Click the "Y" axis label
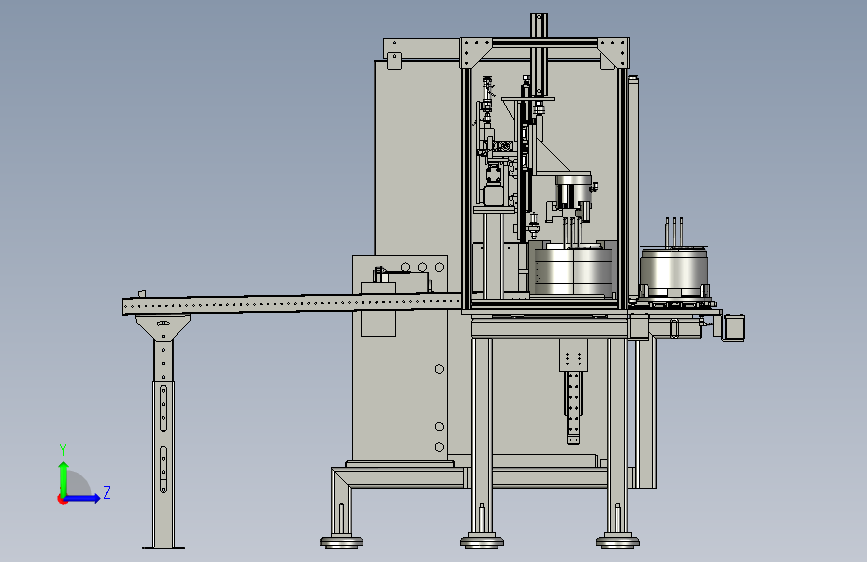 tap(63, 450)
